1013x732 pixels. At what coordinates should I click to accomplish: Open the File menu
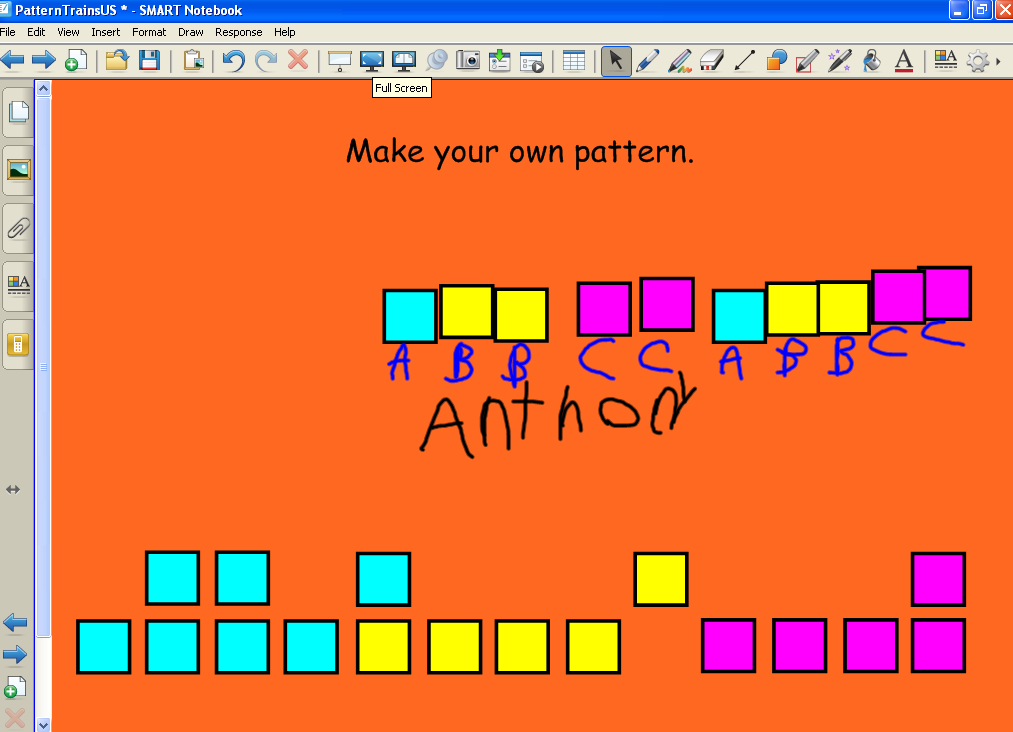[8, 32]
